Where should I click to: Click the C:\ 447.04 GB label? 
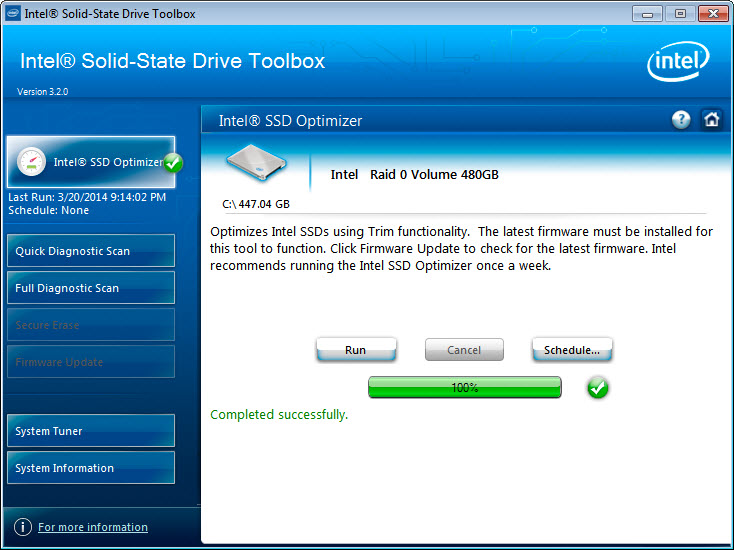256,204
